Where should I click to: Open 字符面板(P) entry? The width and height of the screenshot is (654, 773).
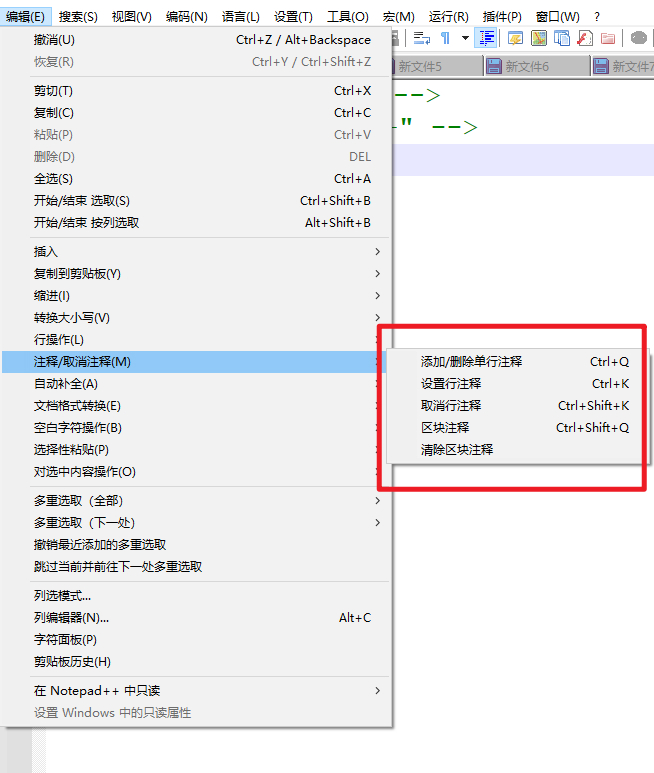click(196, 640)
